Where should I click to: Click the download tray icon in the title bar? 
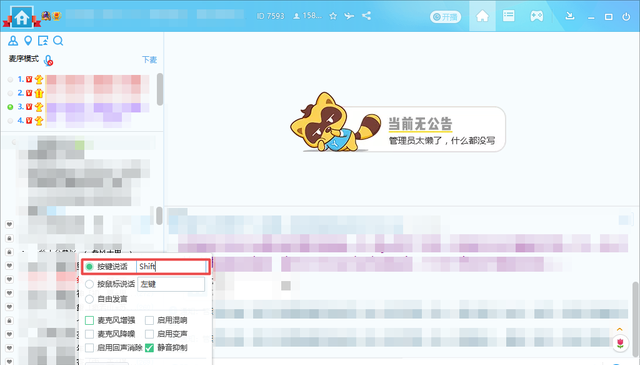(x=570, y=16)
